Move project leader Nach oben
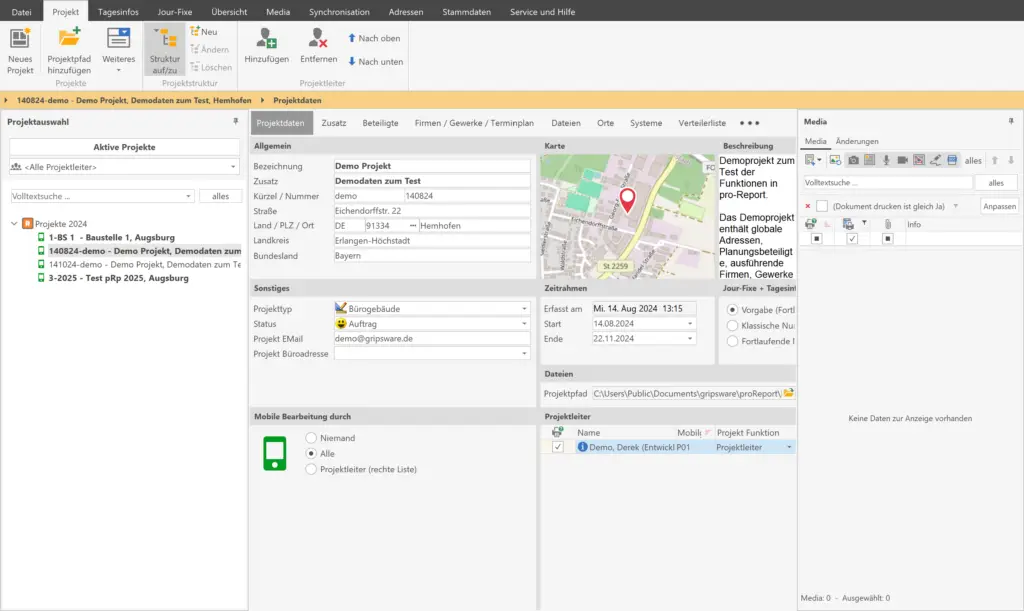 click(x=374, y=39)
